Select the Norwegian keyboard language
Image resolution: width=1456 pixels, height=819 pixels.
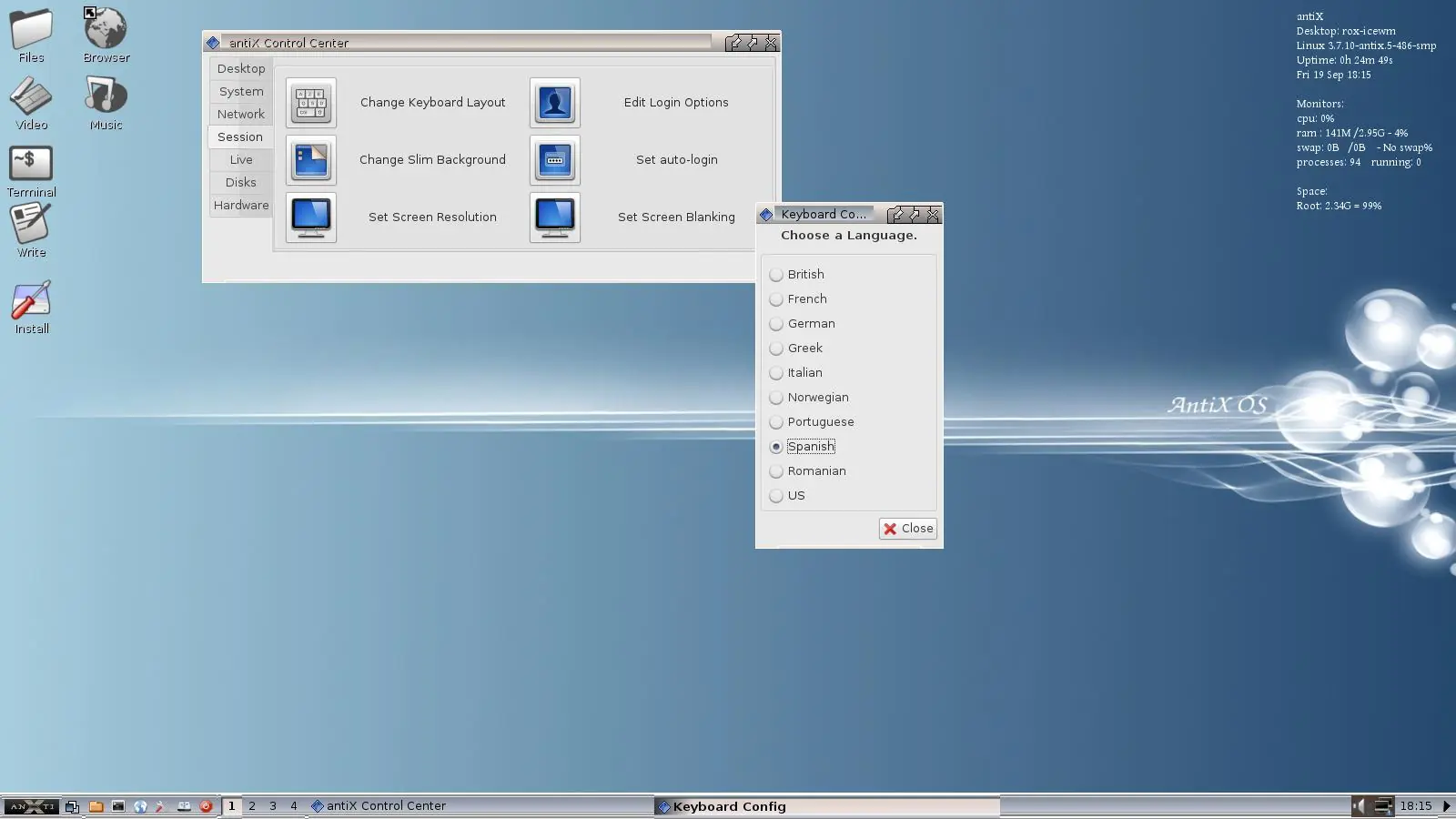pos(809,398)
